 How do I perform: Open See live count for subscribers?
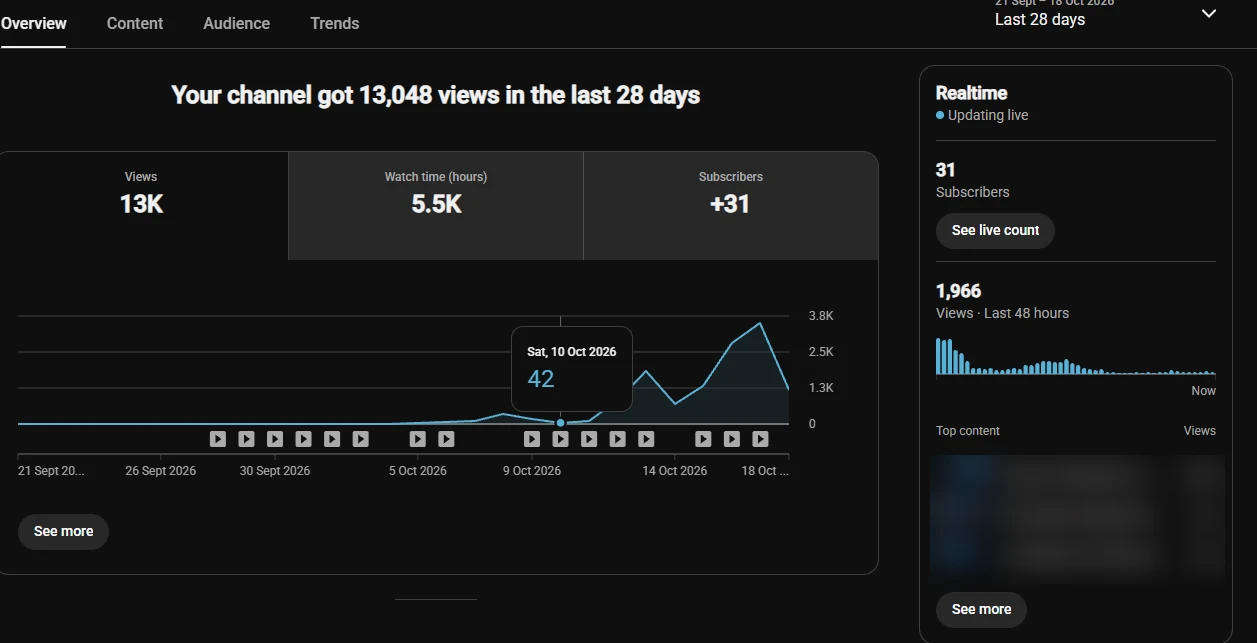[x=995, y=230]
